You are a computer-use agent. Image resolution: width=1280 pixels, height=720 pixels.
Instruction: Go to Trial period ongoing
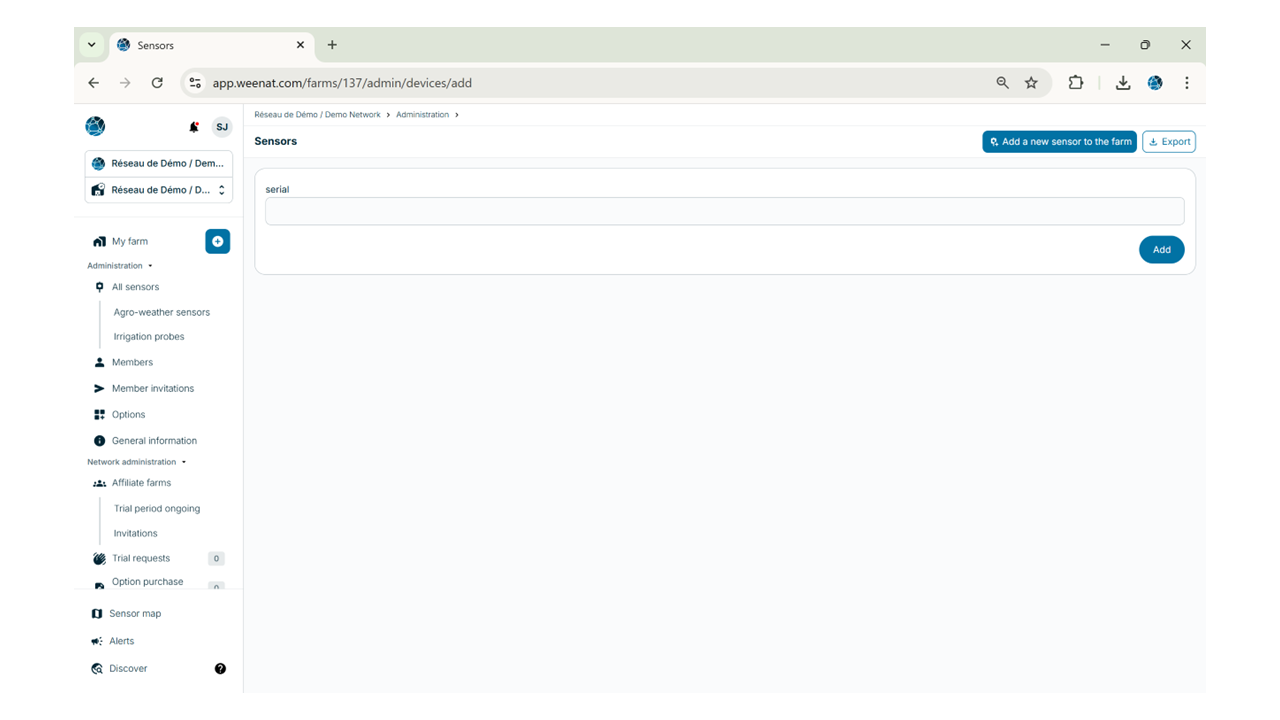[x=157, y=509]
